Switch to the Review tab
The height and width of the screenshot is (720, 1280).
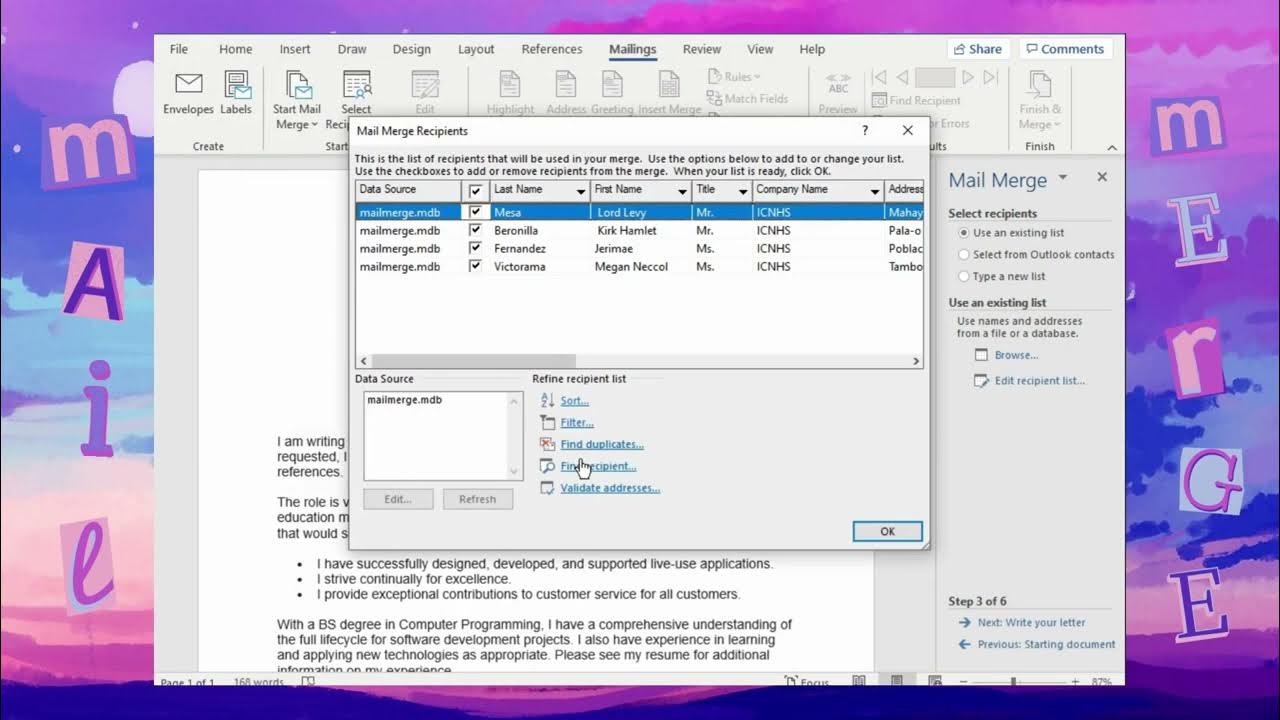(x=702, y=49)
